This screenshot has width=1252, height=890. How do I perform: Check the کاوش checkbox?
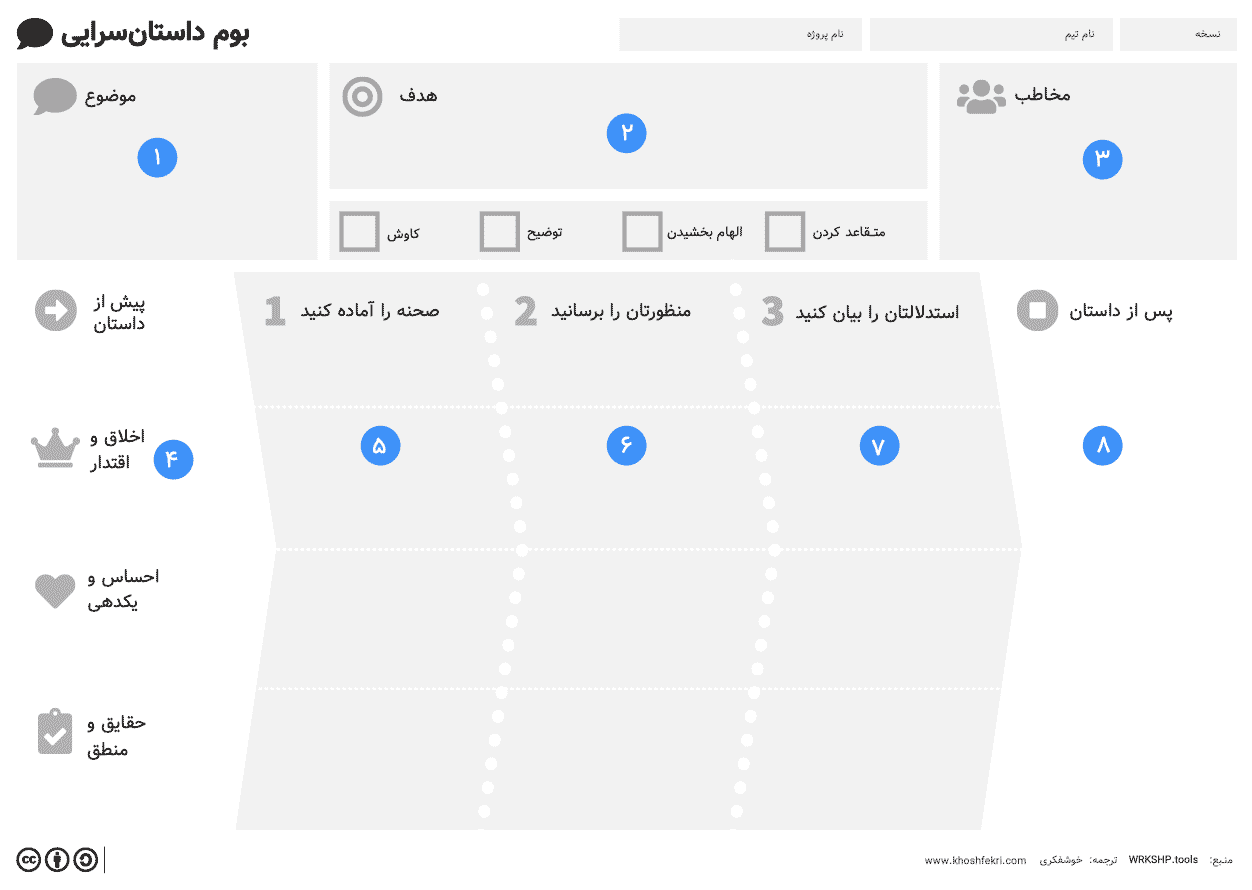[x=360, y=232]
